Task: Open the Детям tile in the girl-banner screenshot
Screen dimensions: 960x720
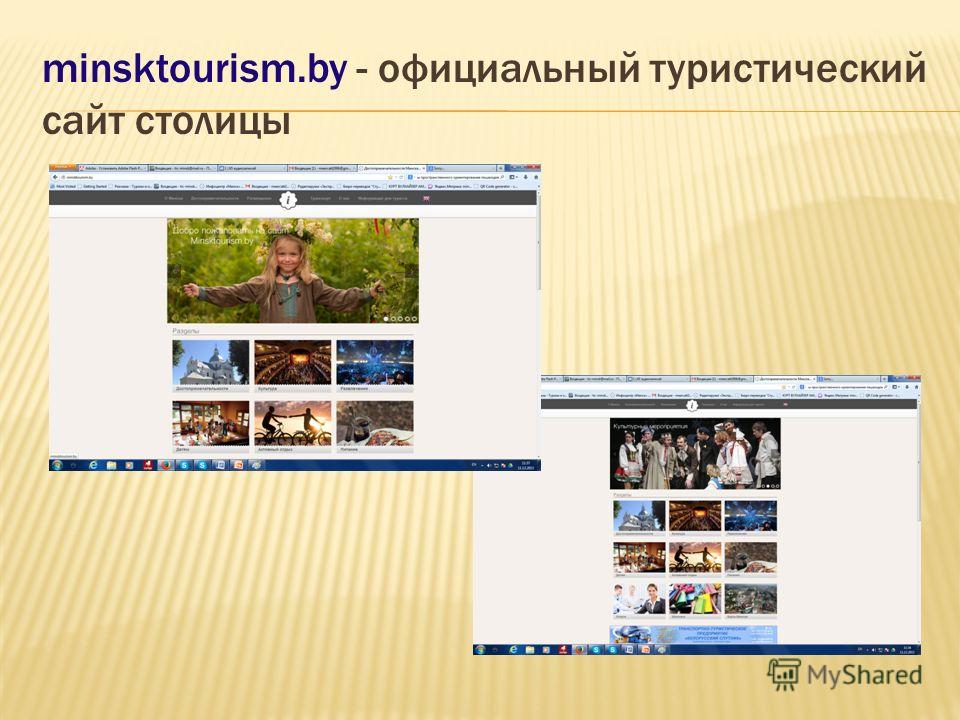Action: pos(211,427)
